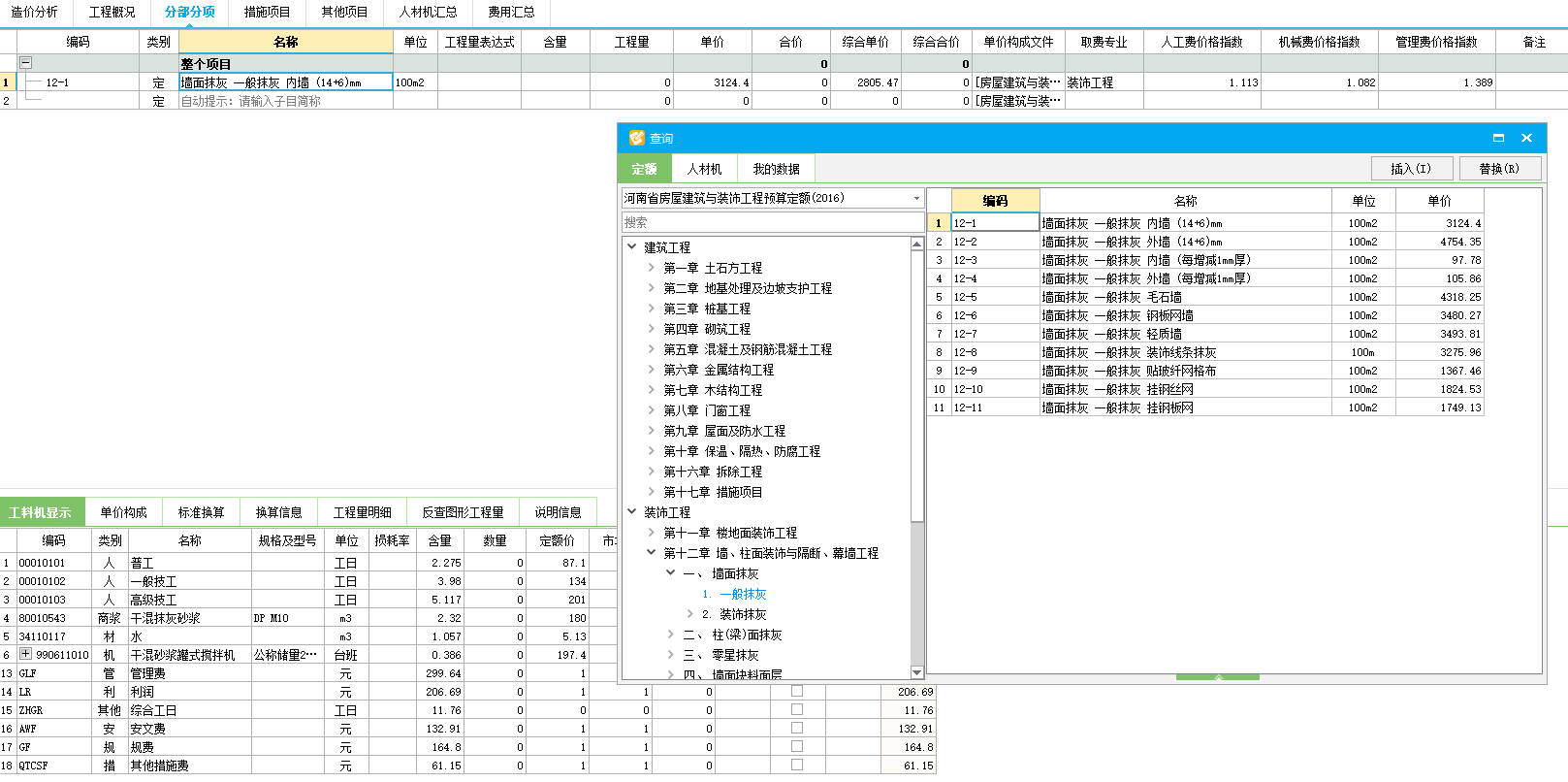
Task: Expand 第五章 混凝土及钢筋混凝土工程
Action: point(652,348)
